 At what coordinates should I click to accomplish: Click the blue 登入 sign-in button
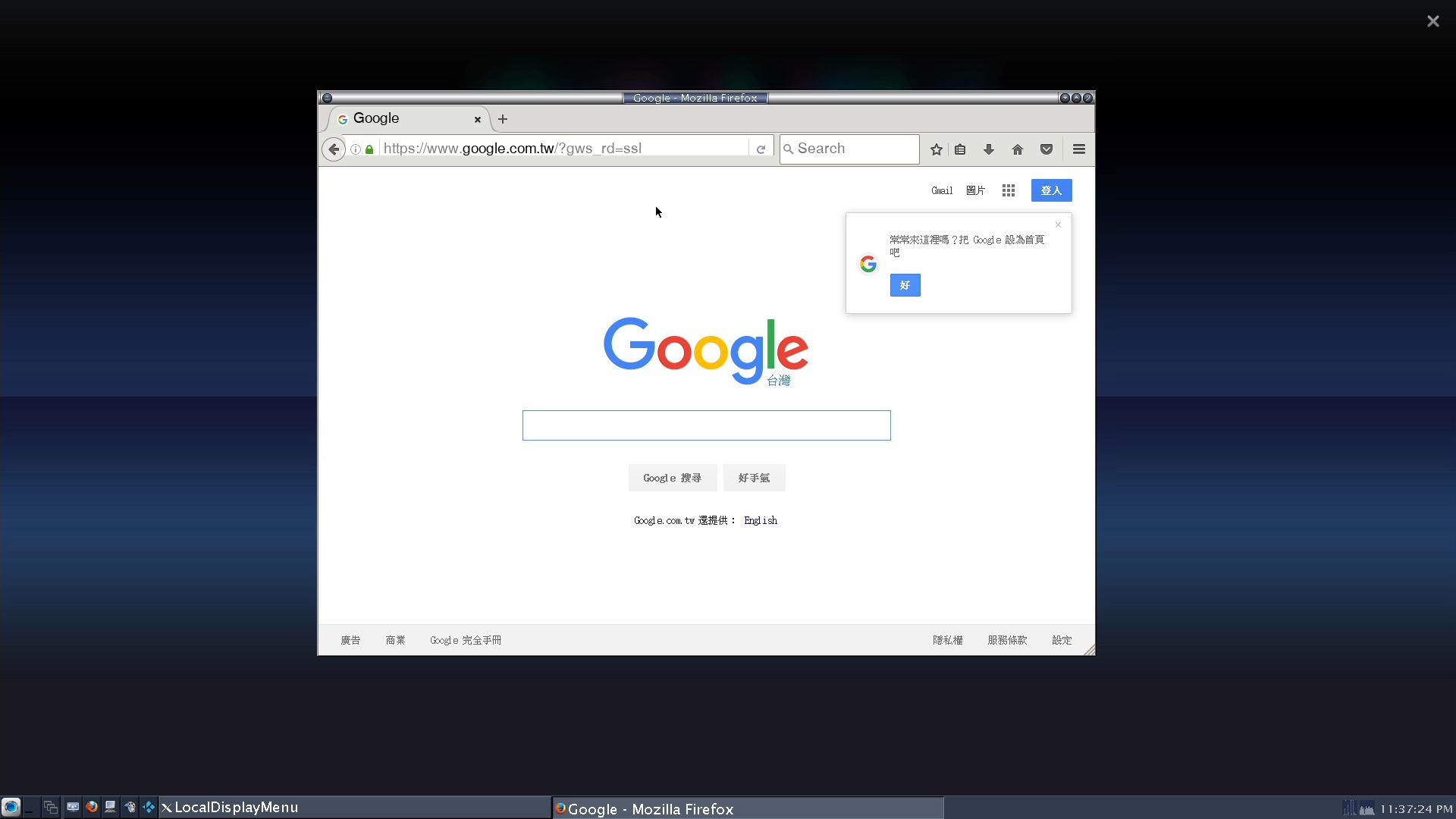coord(1052,190)
